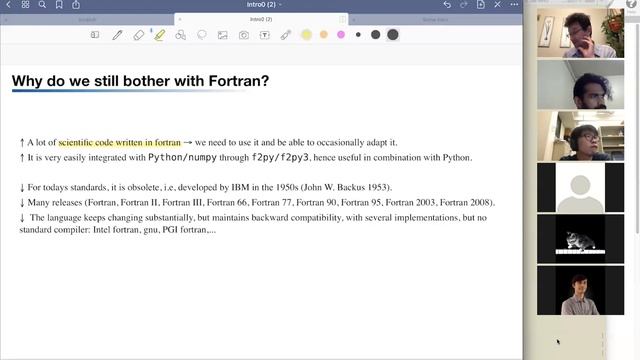Pick the yellow highlighter color

tap(307, 35)
